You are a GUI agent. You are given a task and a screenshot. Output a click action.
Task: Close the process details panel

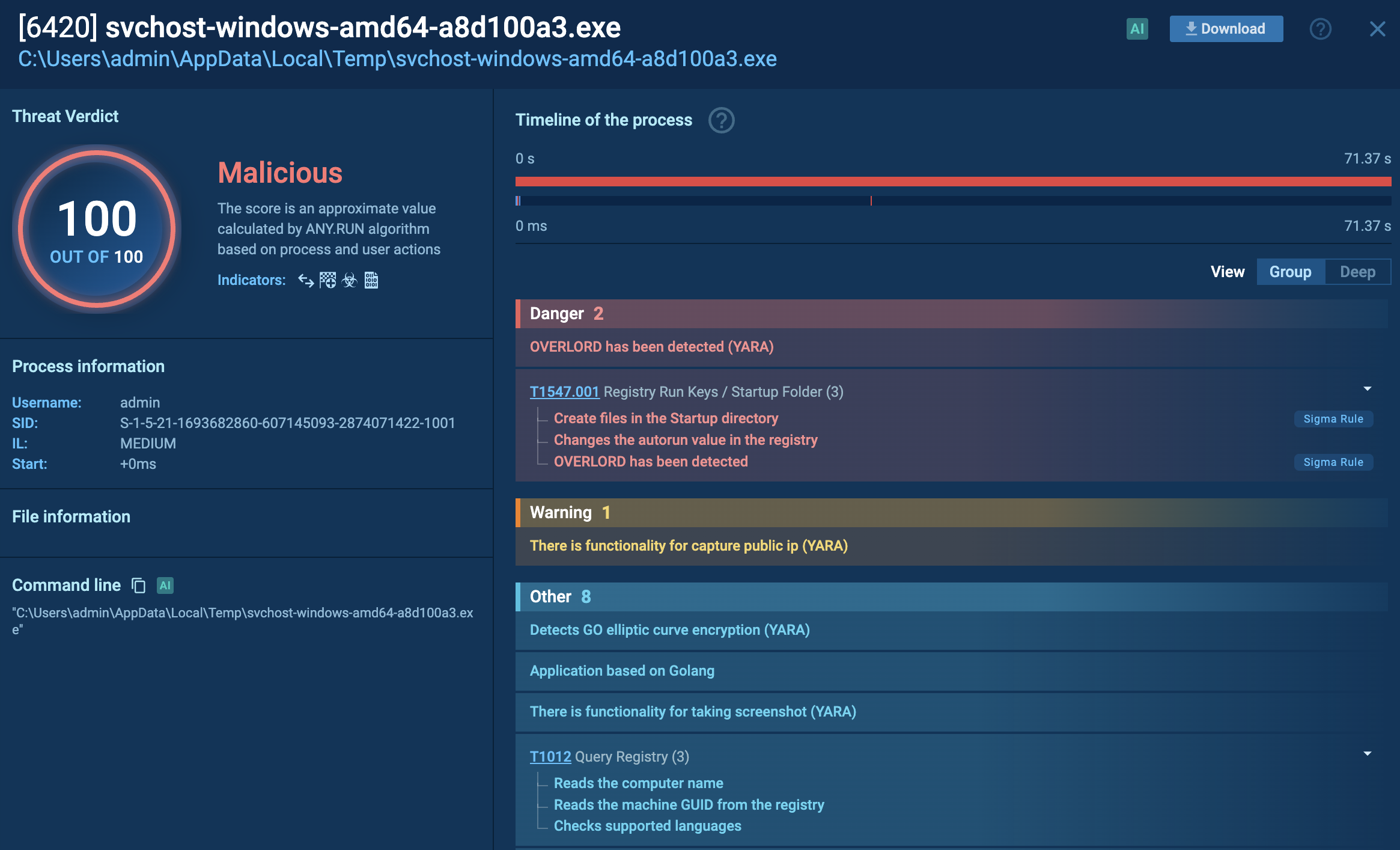tap(1377, 29)
